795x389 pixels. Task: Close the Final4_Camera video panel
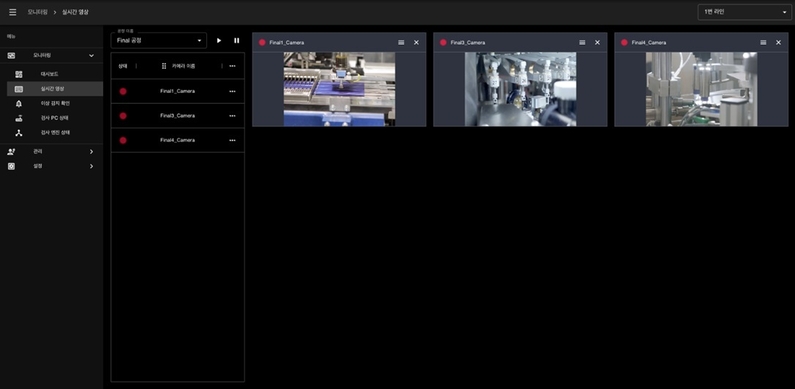778,43
